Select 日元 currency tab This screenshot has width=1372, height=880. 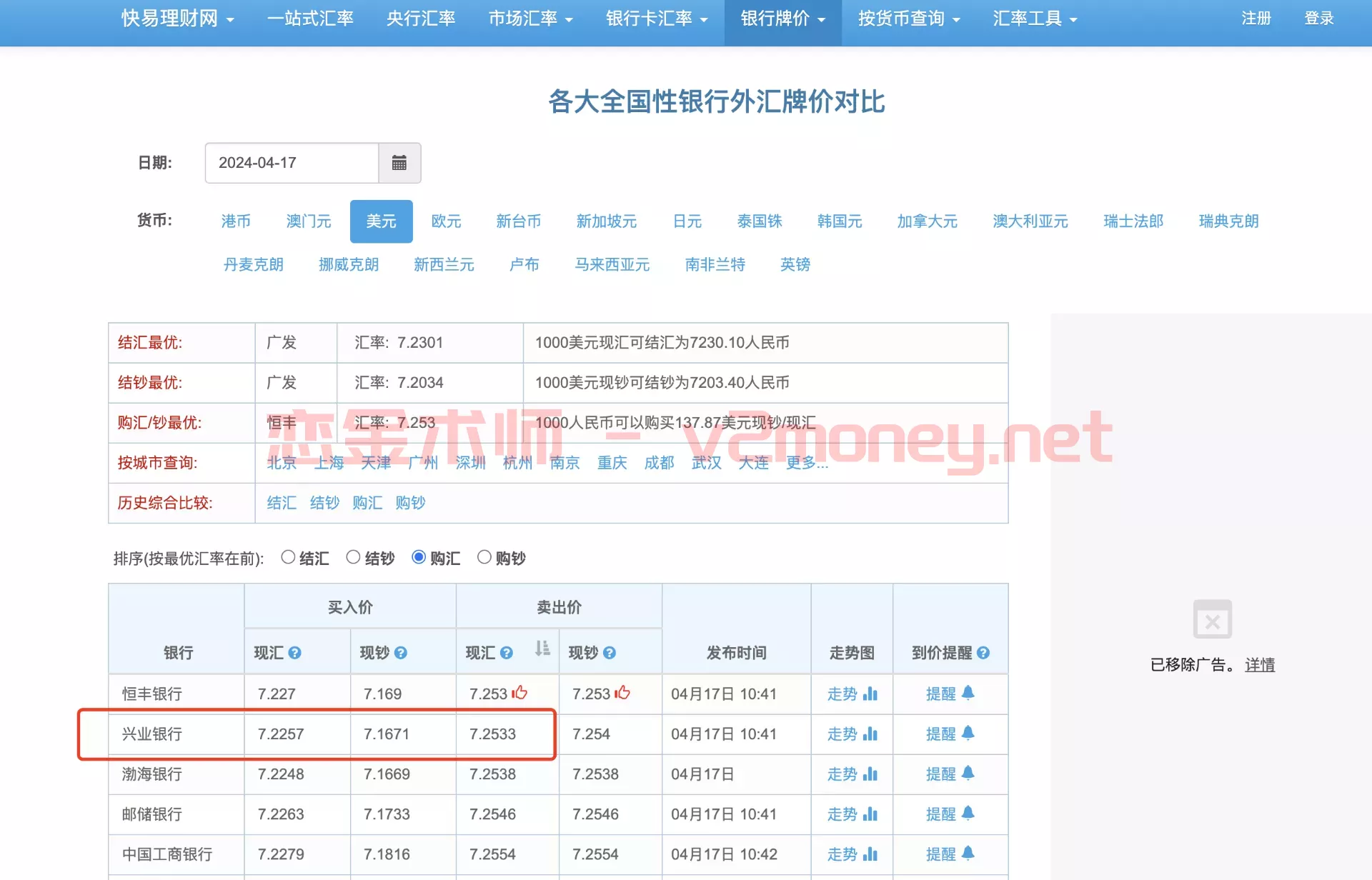tap(687, 221)
